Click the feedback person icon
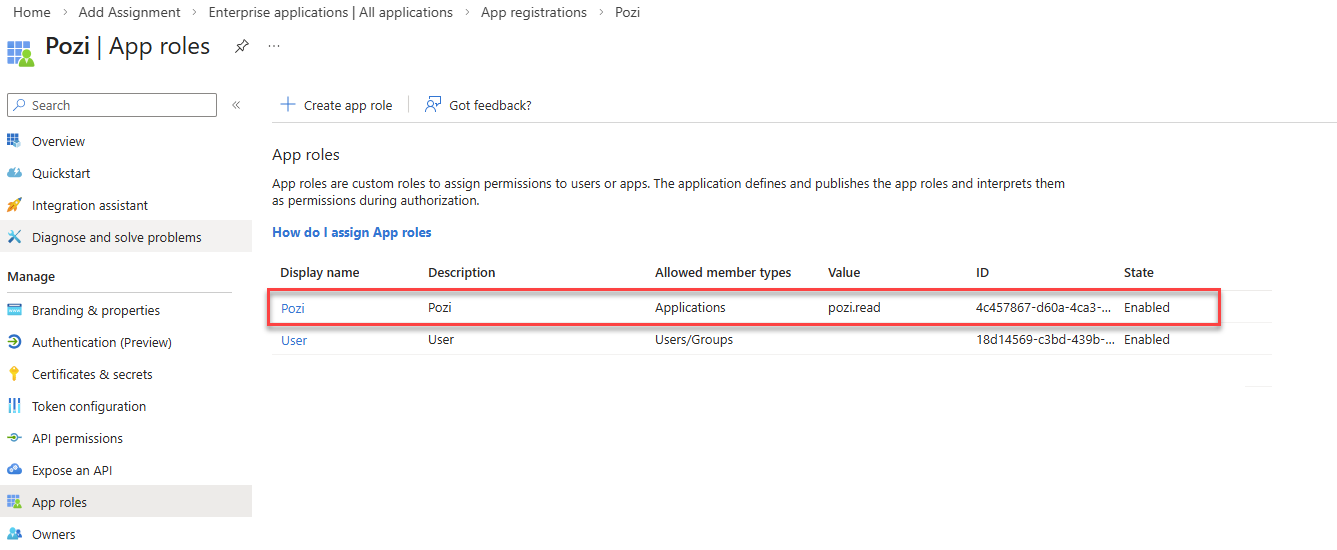Viewport: 1337px width, 550px height. click(x=433, y=105)
